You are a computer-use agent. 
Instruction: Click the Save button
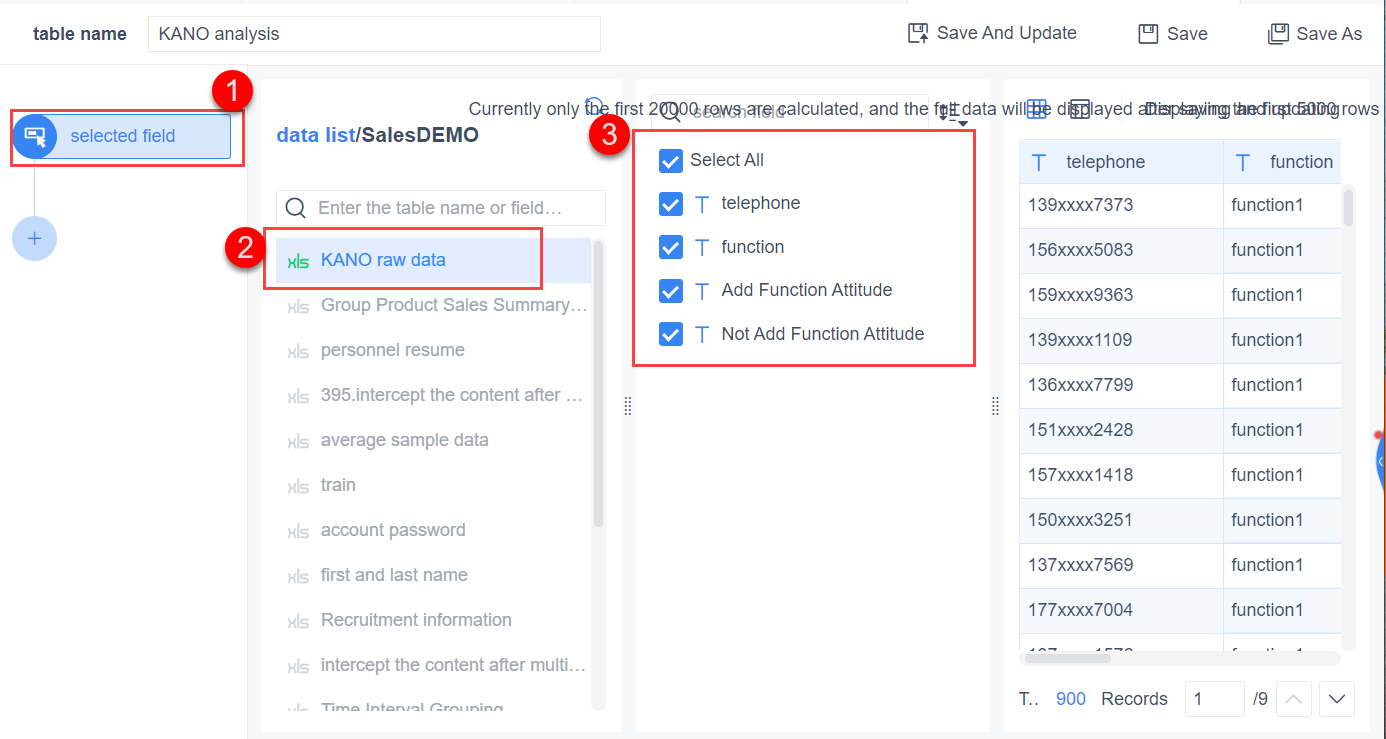[1174, 34]
